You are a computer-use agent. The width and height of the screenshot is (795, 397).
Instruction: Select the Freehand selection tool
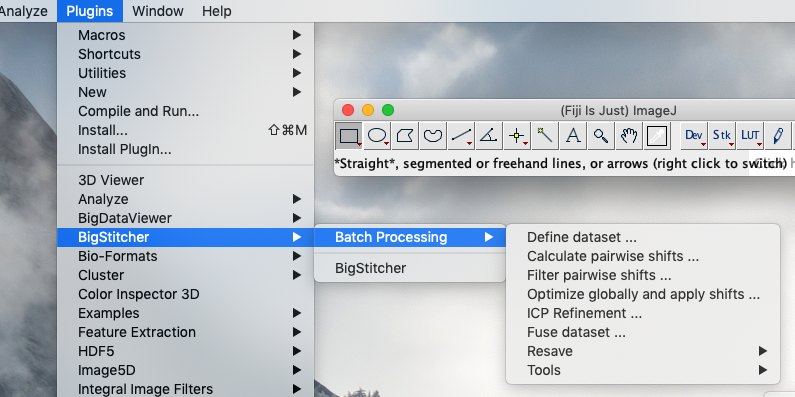(x=432, y=136)
